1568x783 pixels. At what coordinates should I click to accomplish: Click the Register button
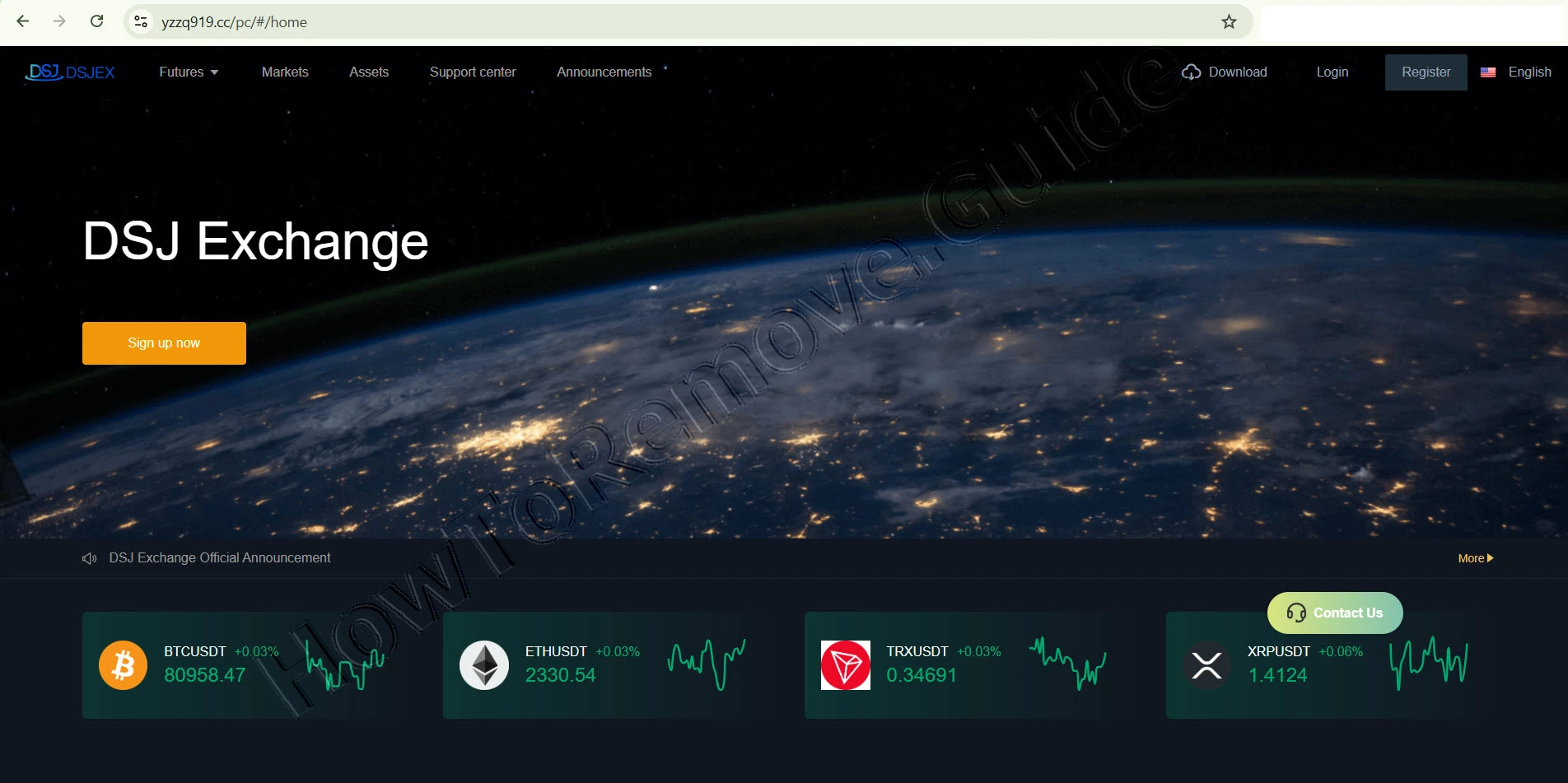[x=1426, y=72]
